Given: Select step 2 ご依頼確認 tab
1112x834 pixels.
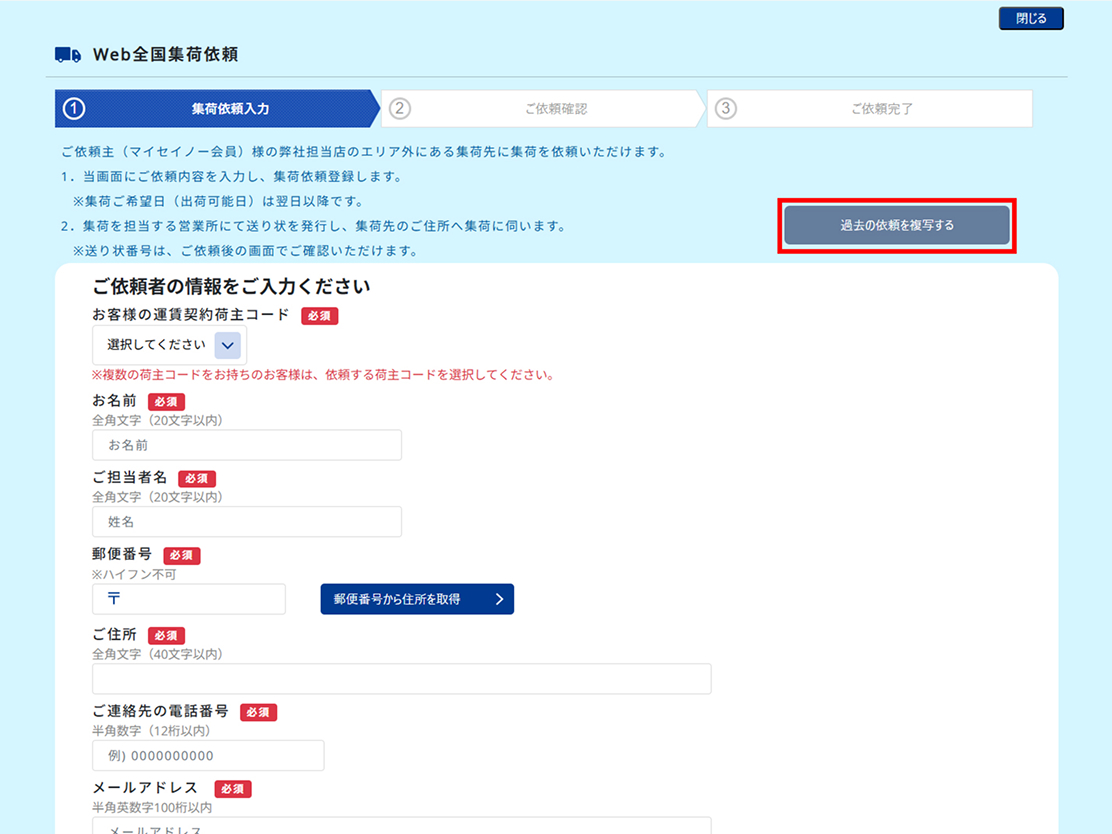Looking at the screenshot, I should (x=543, y=109).
